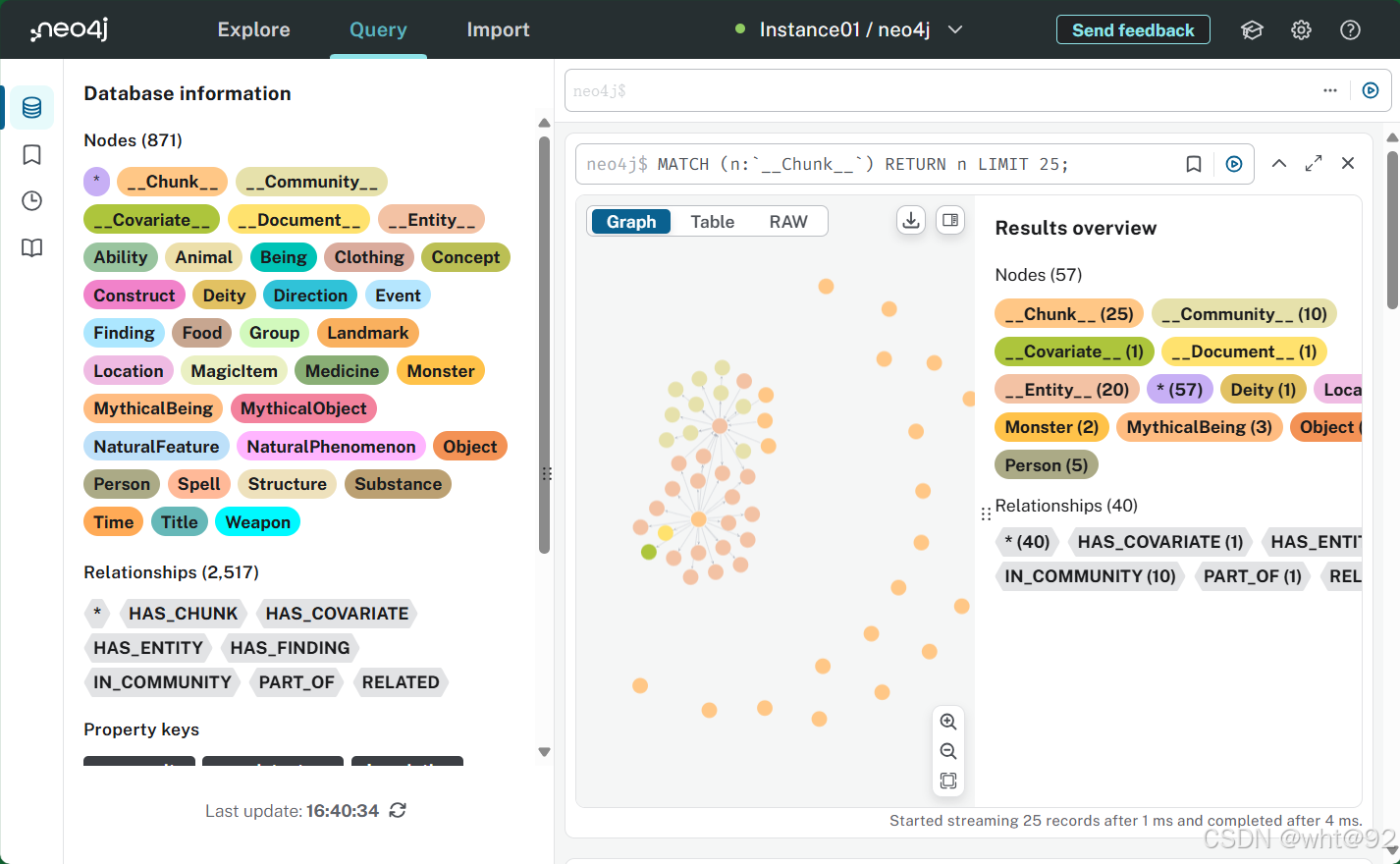Image resolution: width=1400 pixels, height=864 pixels.
Task: Toggle the side panel view next to download
Action: 949,220
